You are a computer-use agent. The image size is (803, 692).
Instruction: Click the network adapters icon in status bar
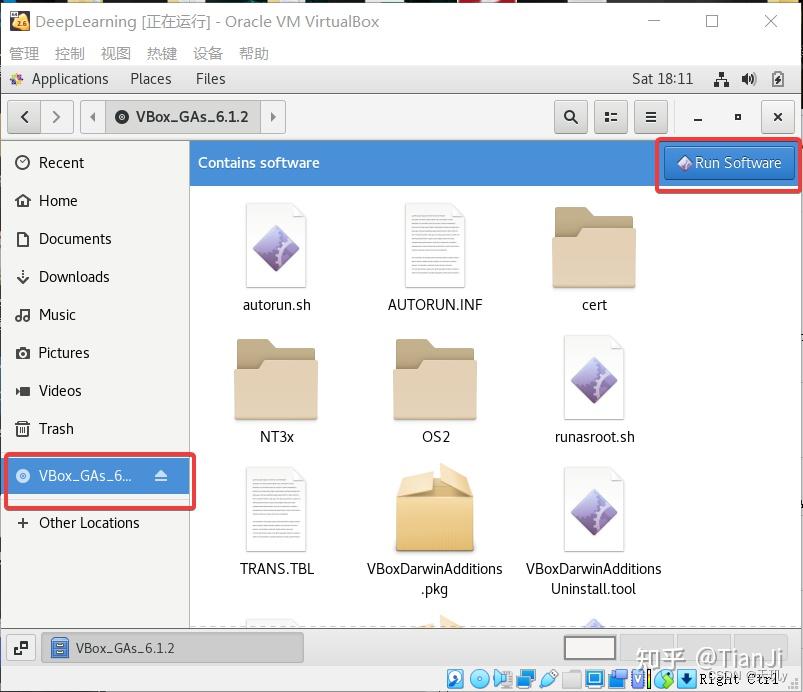[x=525, y=678]
